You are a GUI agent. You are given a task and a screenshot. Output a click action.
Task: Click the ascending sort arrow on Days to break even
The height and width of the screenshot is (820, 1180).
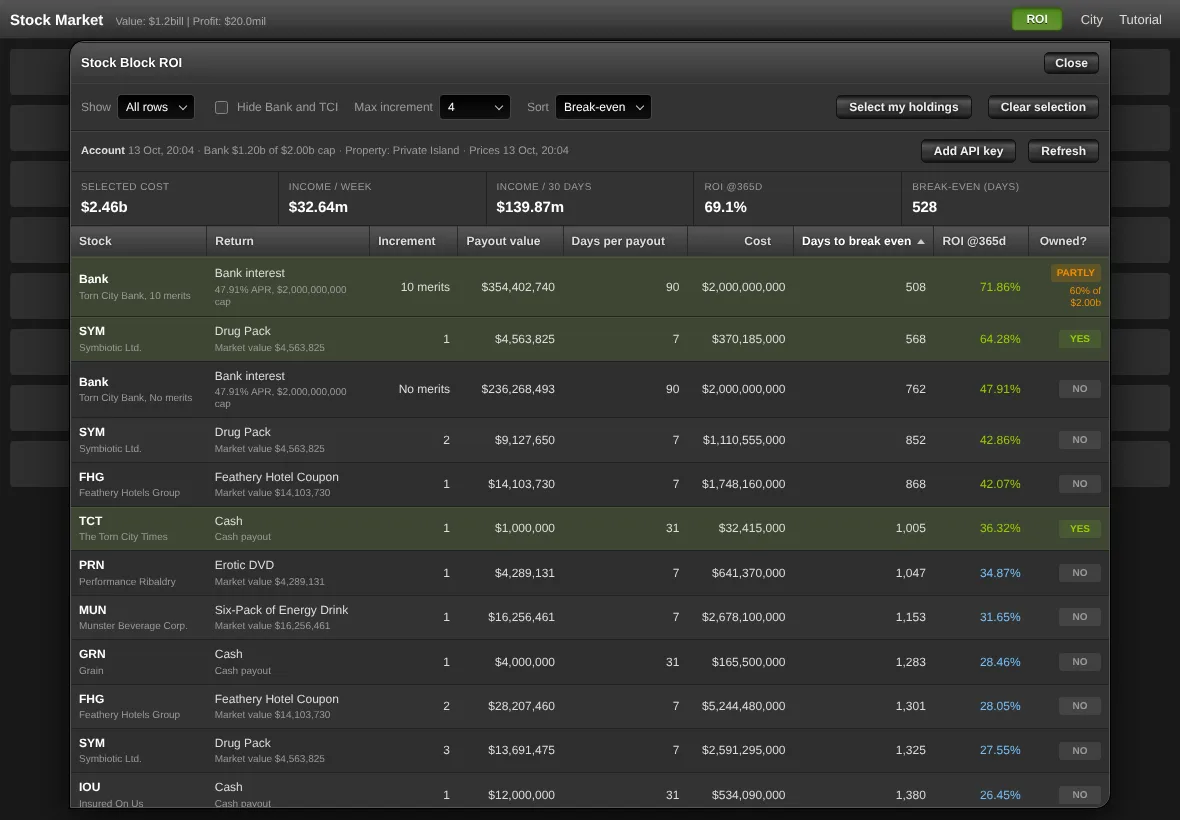click(920, 241)
